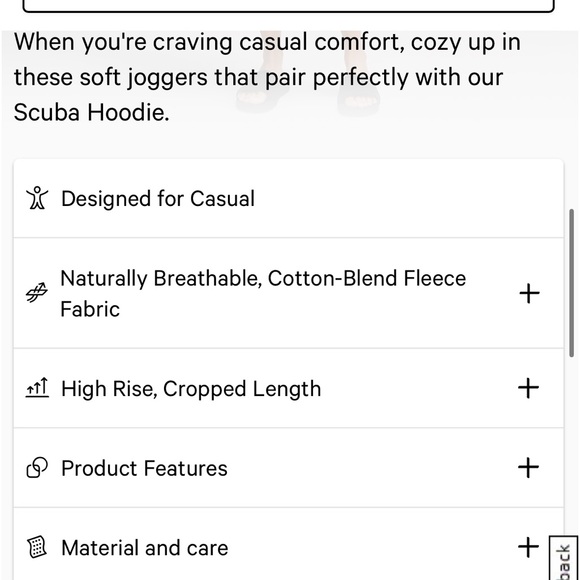Click the 'When you're craving casual comfort' text line

[267, 42]
